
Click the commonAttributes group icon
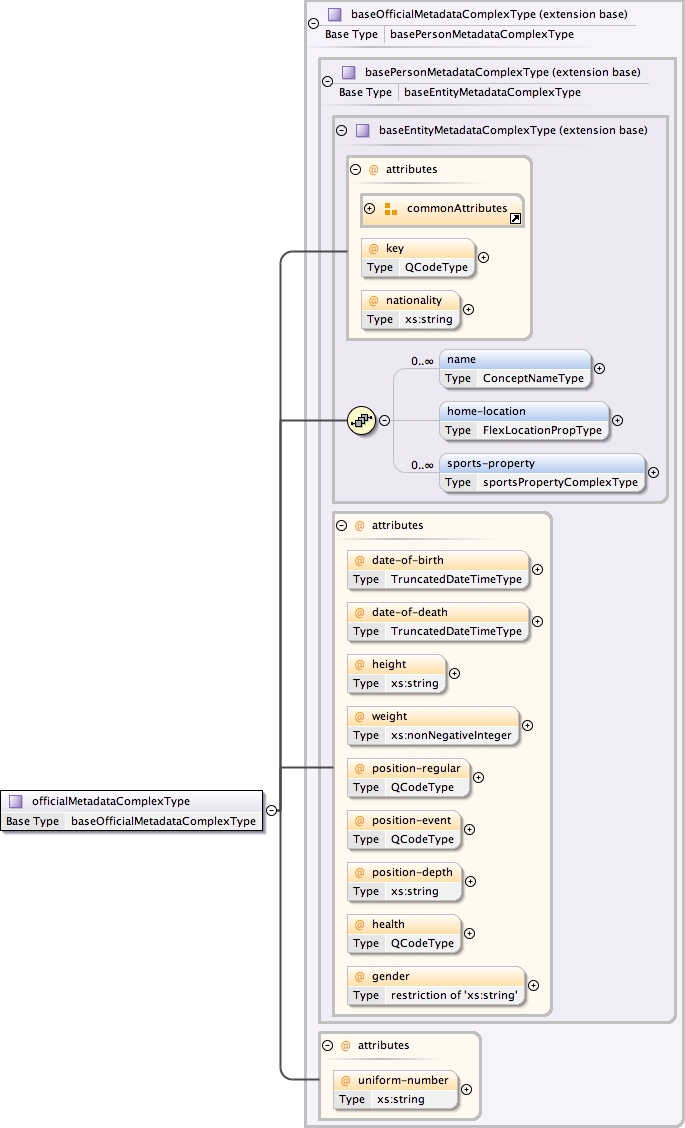click(391, 209)
